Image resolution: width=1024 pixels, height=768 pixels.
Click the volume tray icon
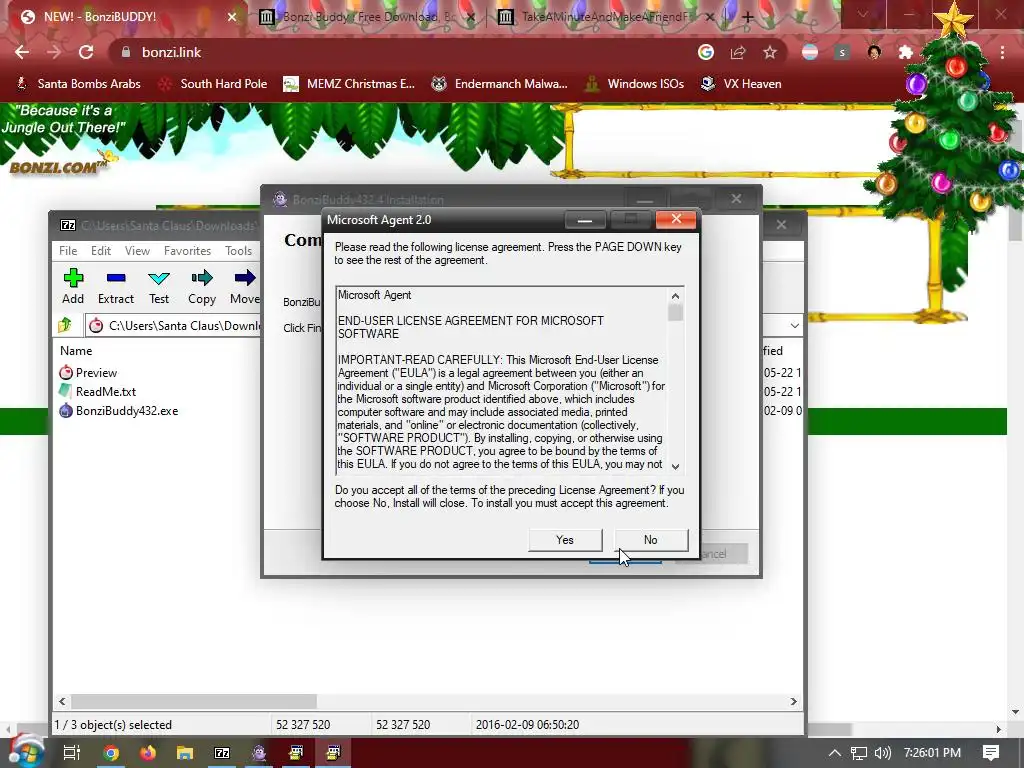[x=882, y=753]
